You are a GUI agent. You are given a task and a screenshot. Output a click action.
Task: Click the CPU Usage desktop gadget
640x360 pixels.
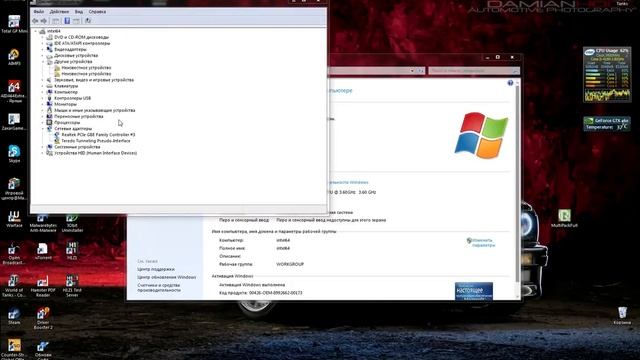click(607, 74)
